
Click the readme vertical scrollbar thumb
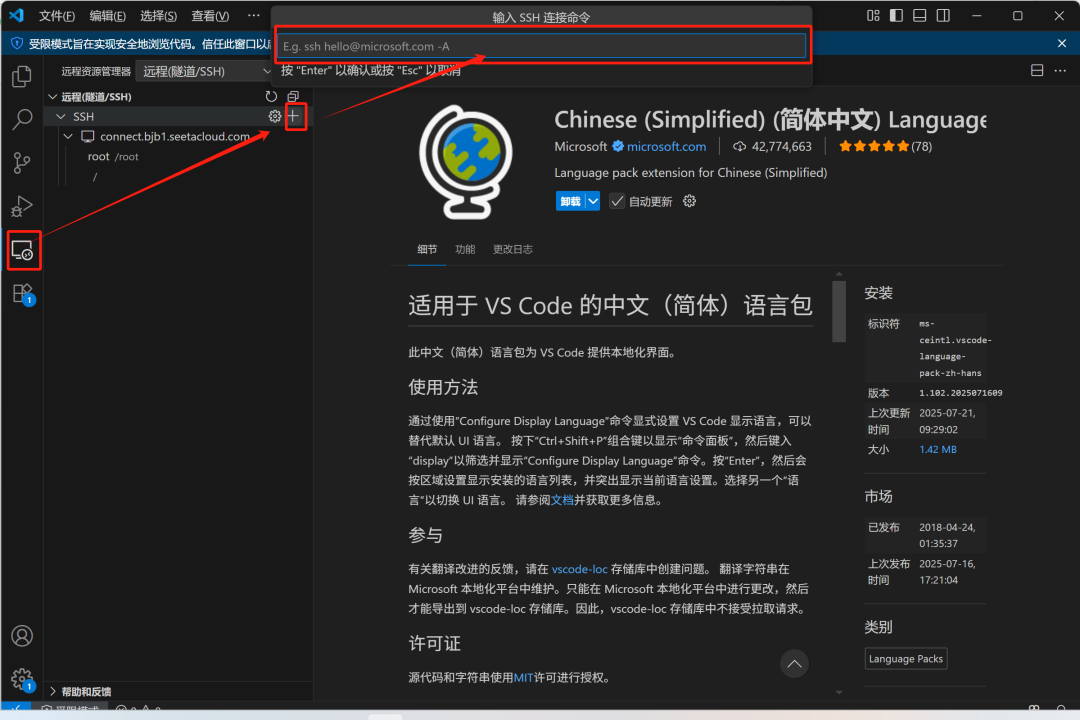pyautogui.click(x=839, y=310)
